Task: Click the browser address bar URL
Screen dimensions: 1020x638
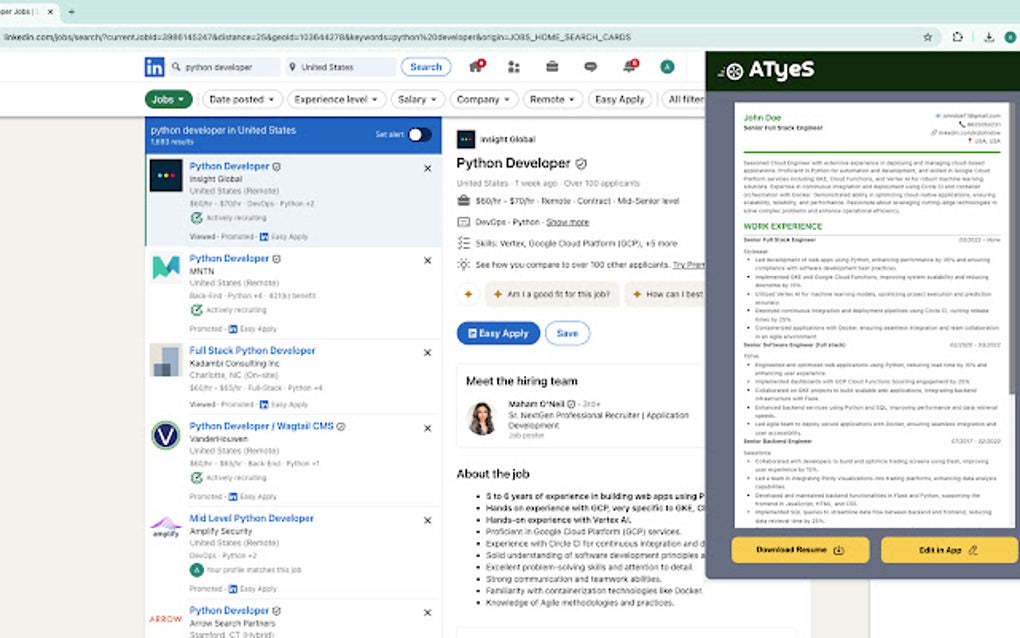Action: (317, 37)
